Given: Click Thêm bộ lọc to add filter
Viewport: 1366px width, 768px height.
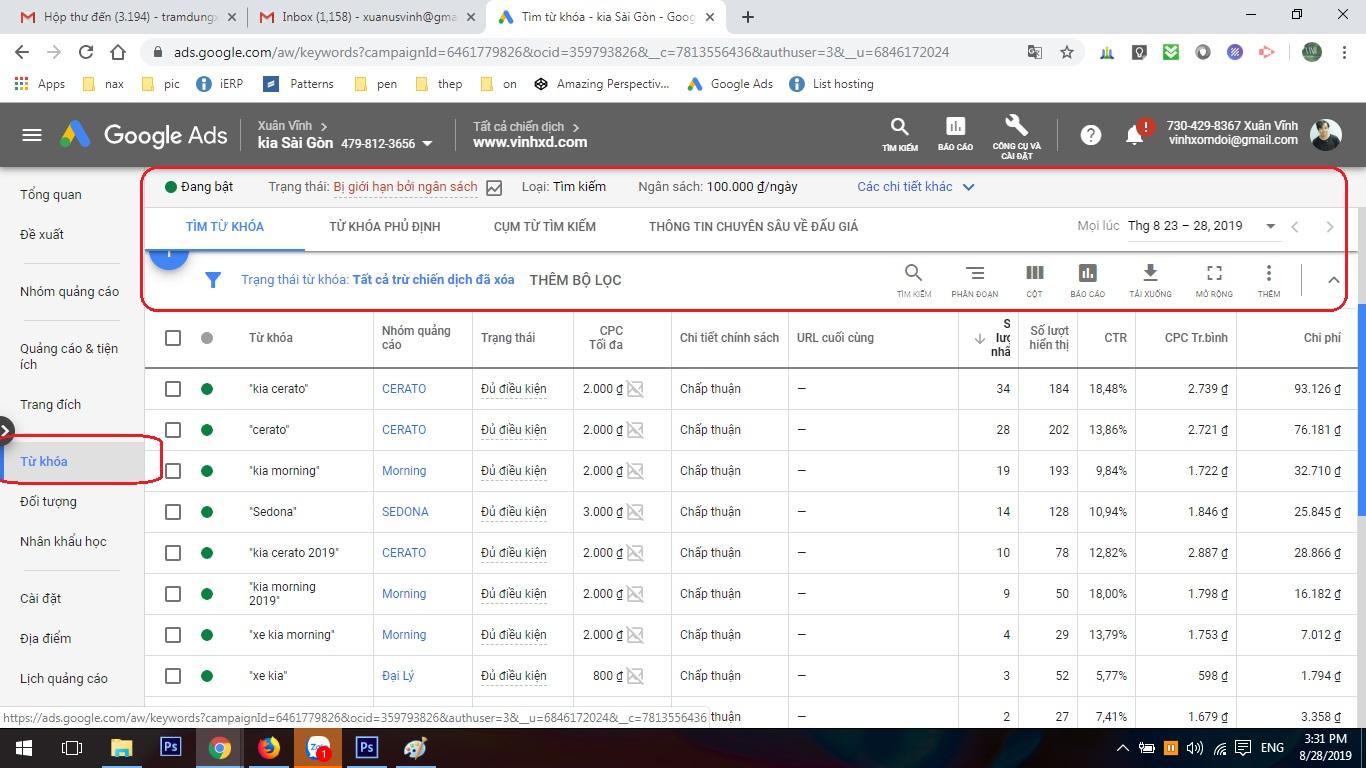Looking at the screenshot, I should click(x=575, y=280).
